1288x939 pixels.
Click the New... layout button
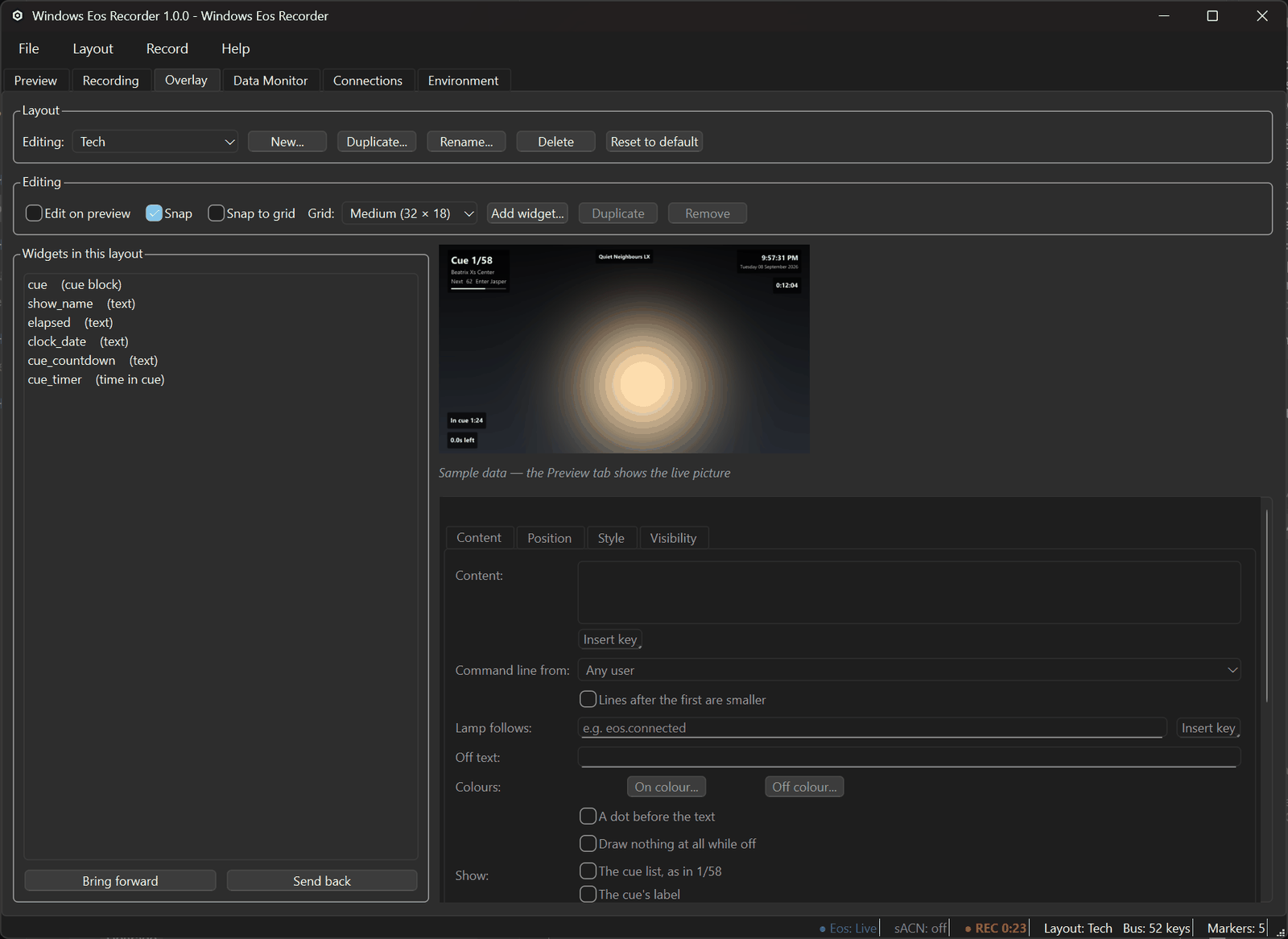287,142
